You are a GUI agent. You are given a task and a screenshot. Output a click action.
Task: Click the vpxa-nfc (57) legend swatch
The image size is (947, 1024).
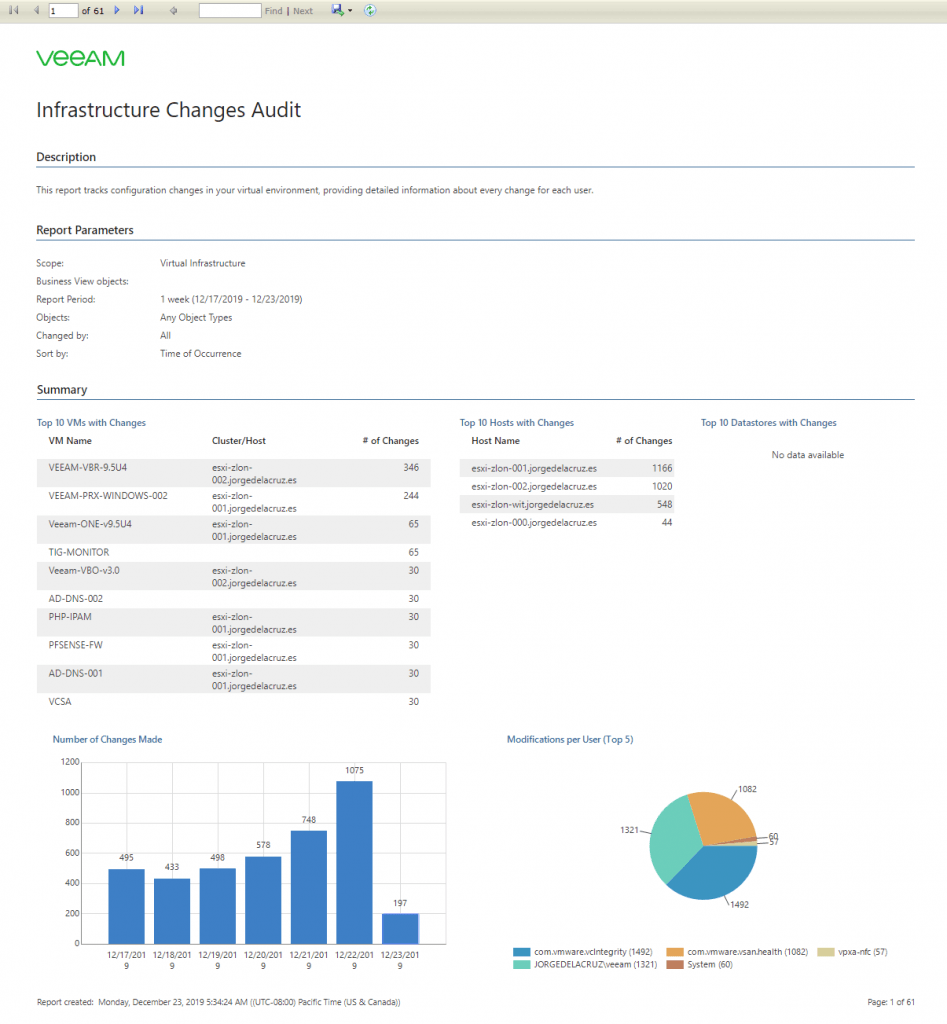pos(826,952)
